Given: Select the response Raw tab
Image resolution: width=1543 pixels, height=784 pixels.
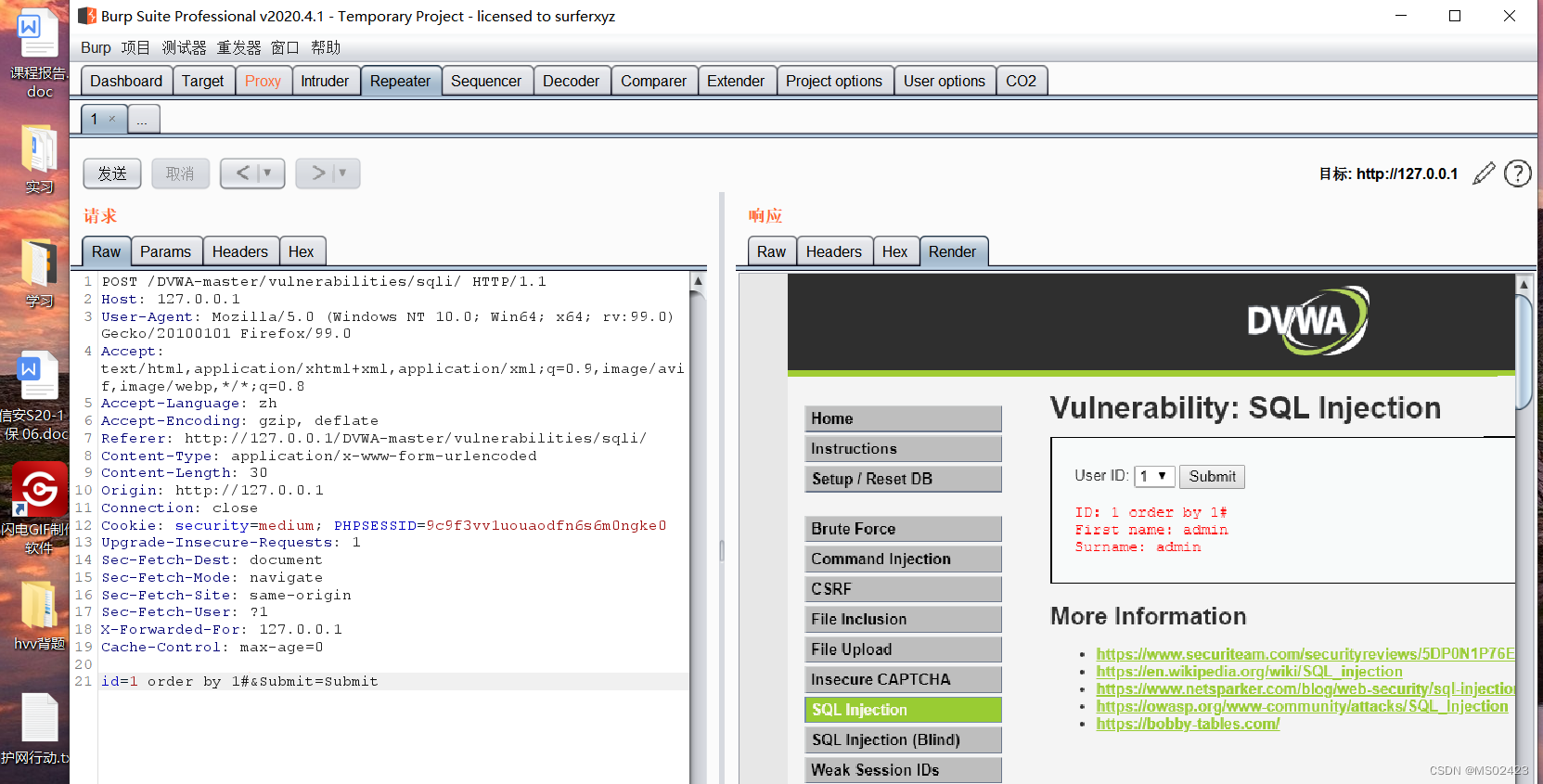Looking at the screenshot, I should click(771, 251).
